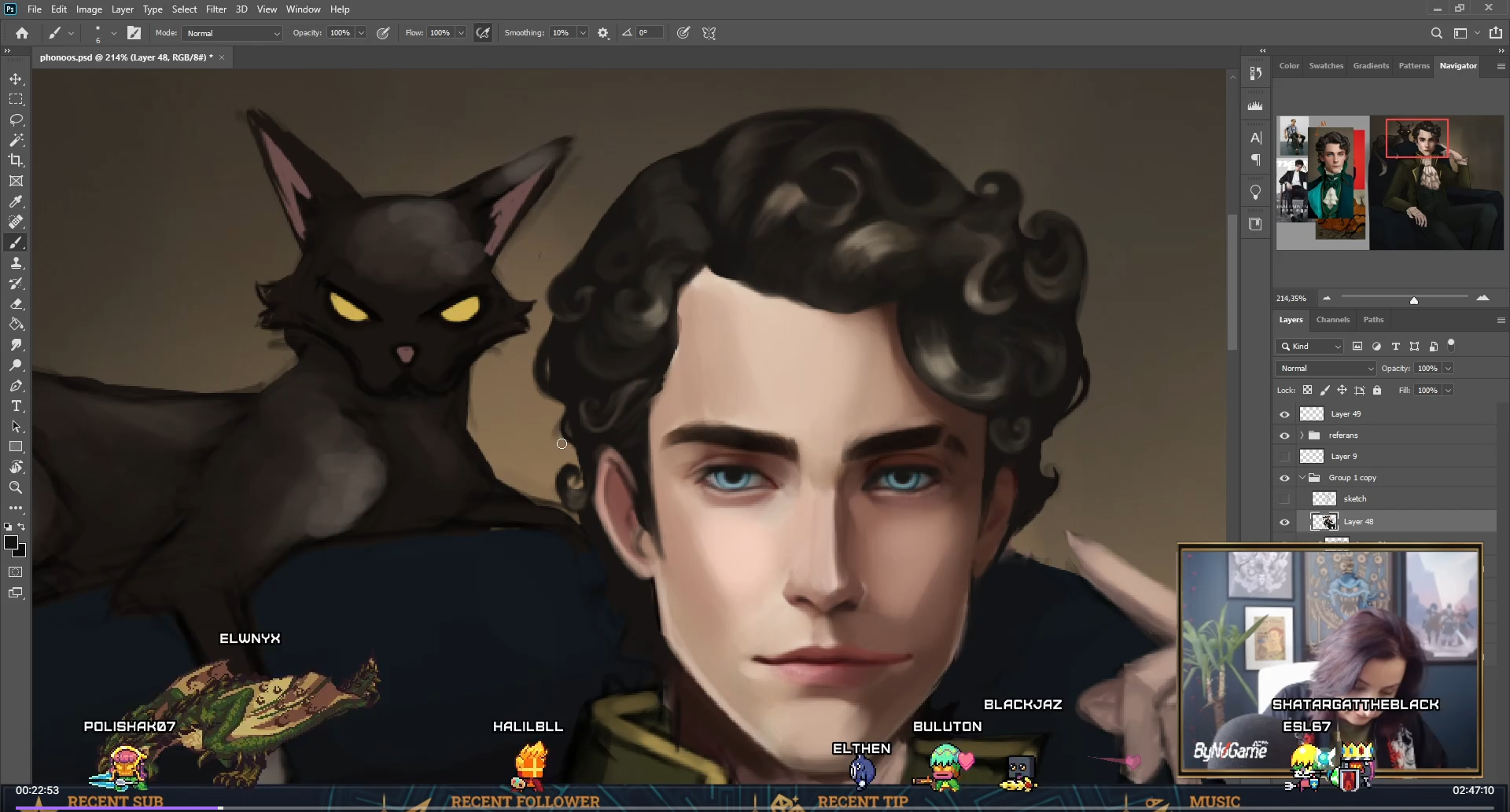Viewport: 1510px width, 812px height.
Task: Show the hidden Layer 9
Action: [x=1284, y=457]
